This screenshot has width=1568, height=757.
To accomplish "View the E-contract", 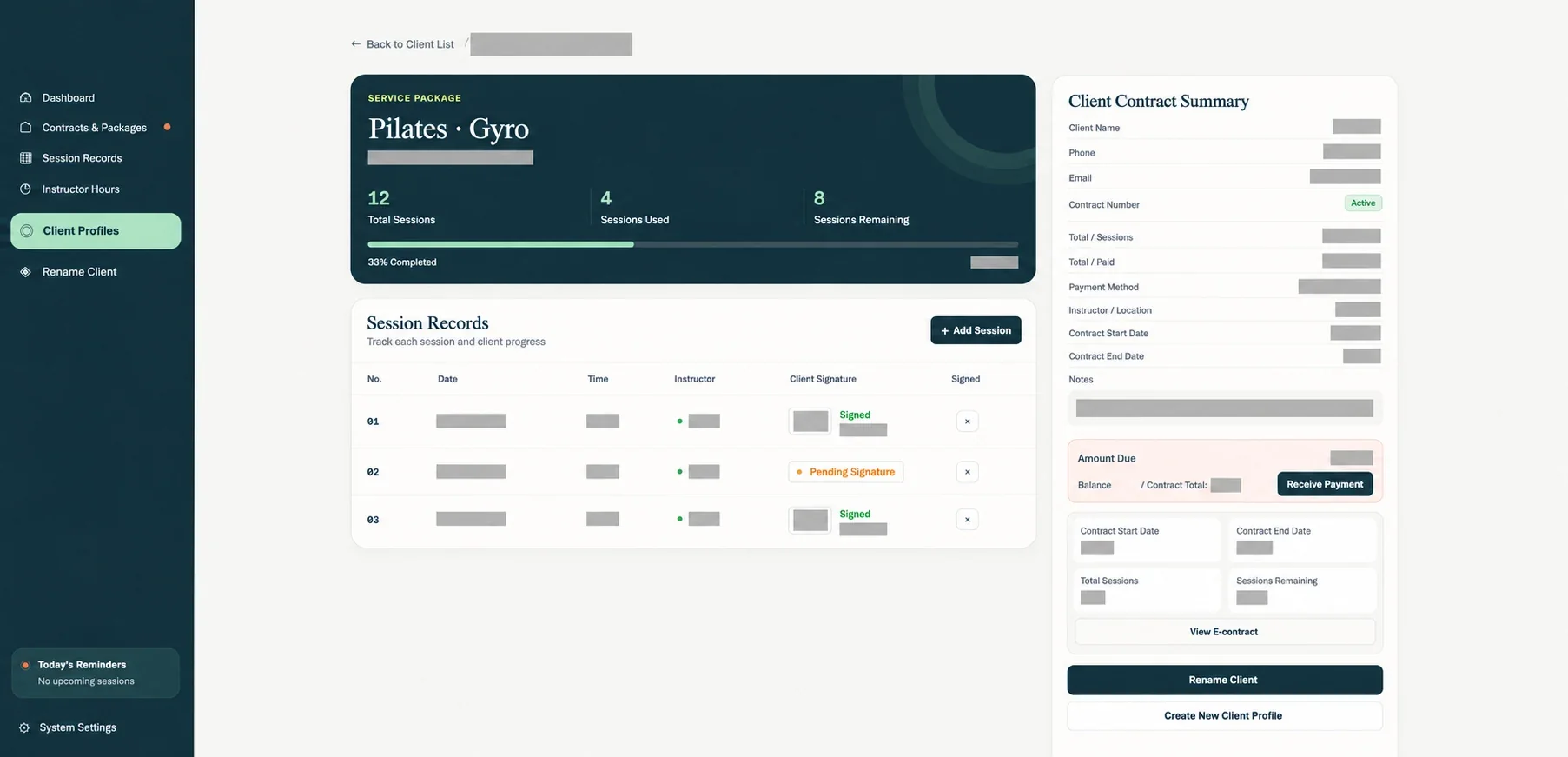I will 1224,632.
